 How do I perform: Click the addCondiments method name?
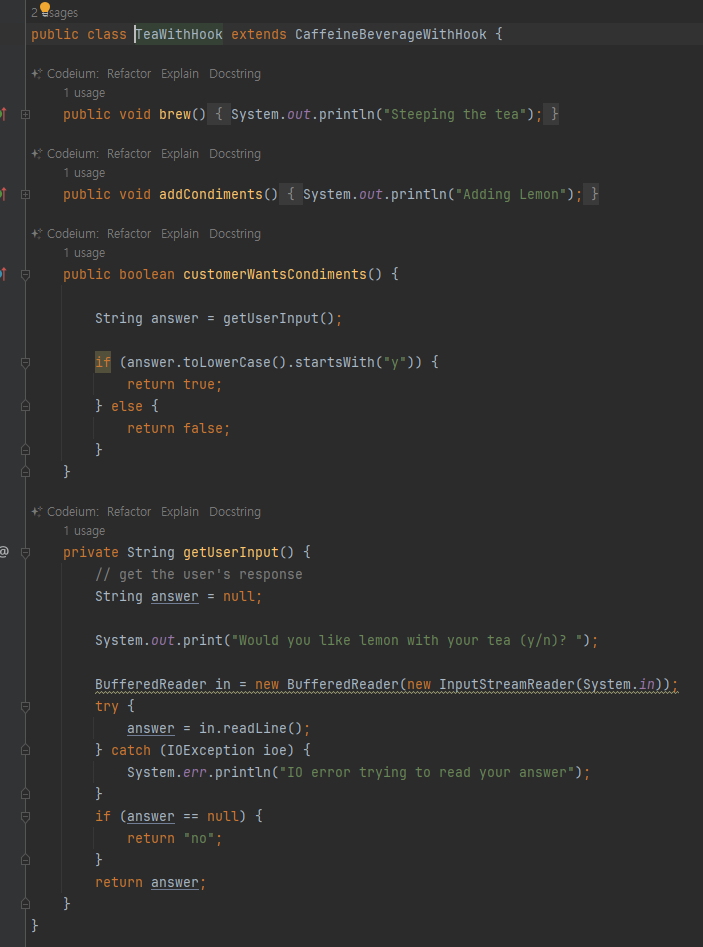(211, 194)
